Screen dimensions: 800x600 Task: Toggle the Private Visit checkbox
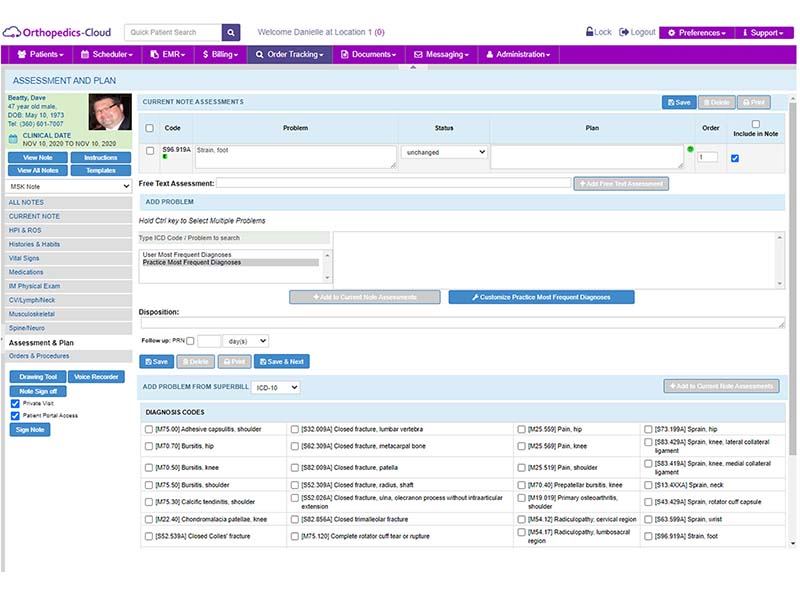point(15,404)
